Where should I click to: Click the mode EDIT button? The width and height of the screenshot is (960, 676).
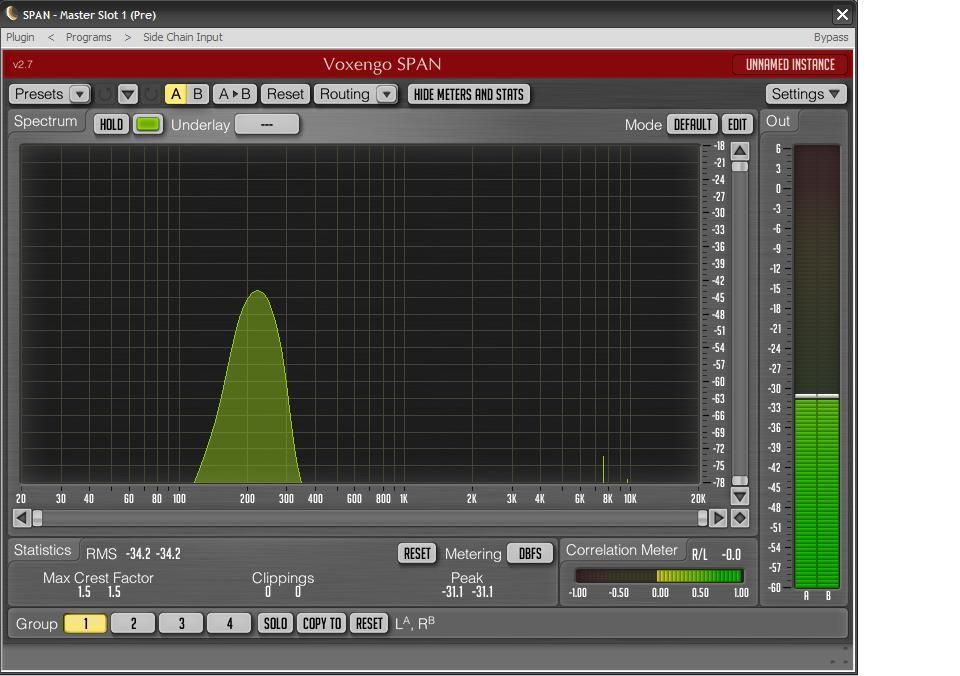pyautogui.click(x=737, y=124)
